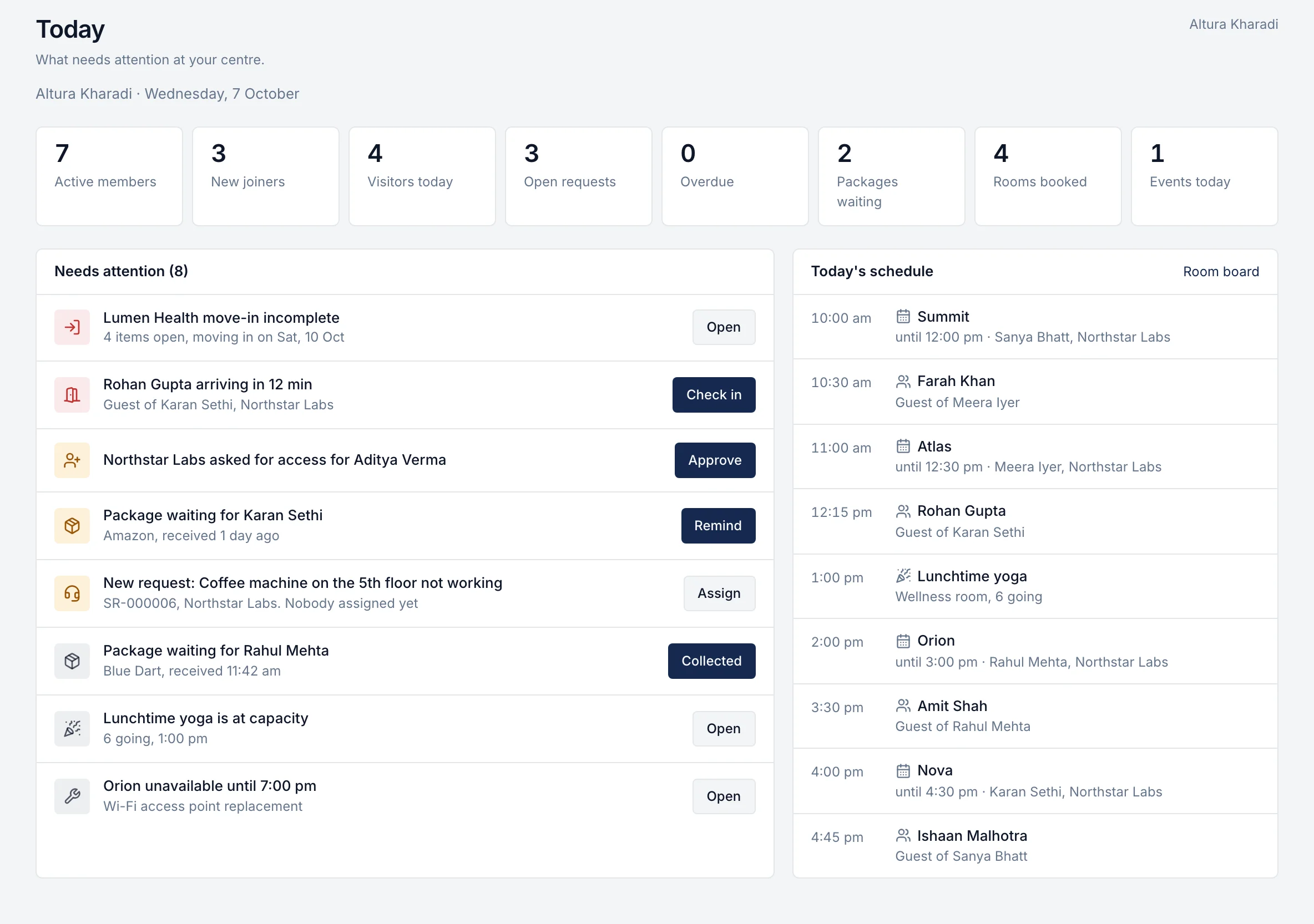Mark Rahul Mehta's package as Collected
Screen dimensions: 1314x924
[711, 661]
